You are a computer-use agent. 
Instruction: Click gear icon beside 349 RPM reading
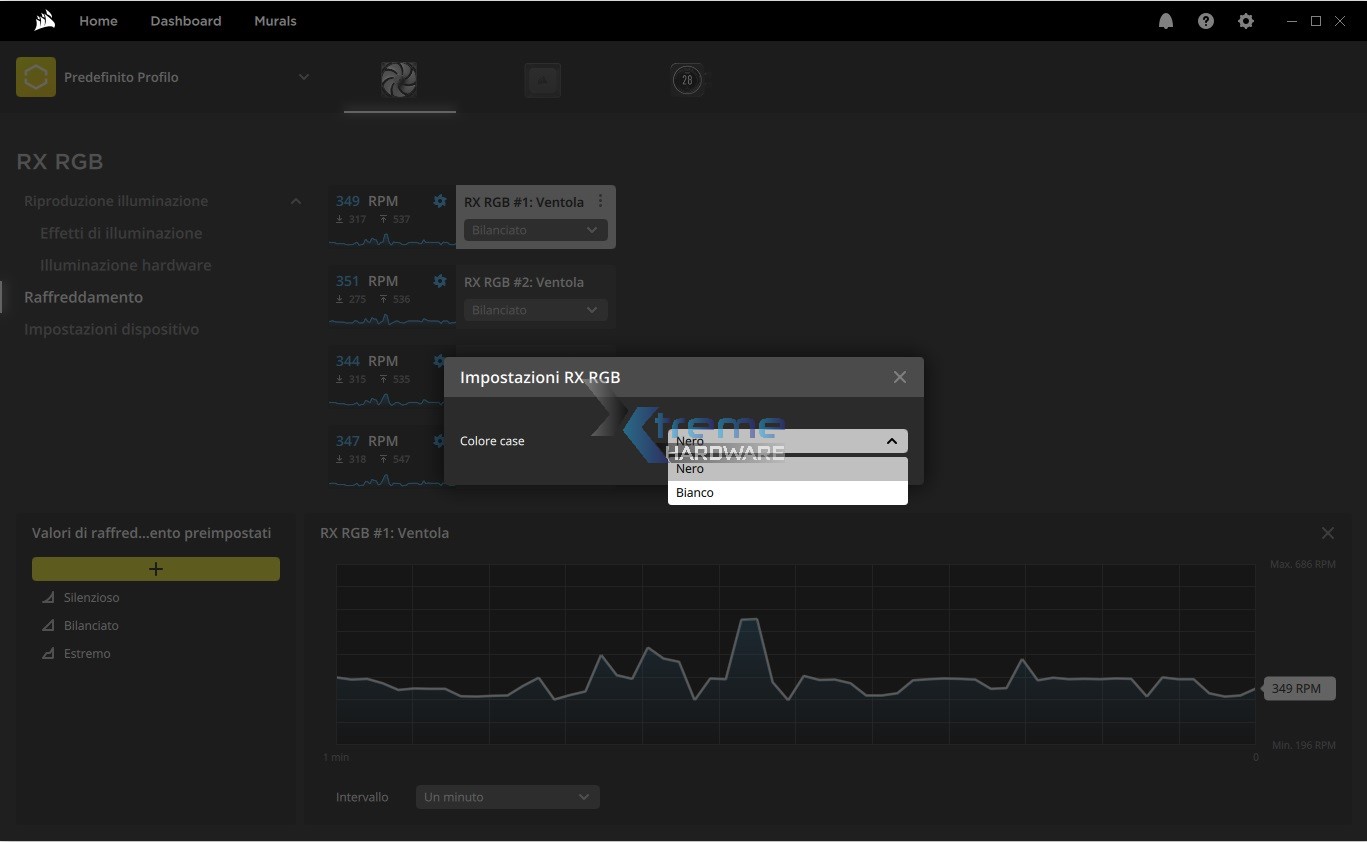pos(439,201)
